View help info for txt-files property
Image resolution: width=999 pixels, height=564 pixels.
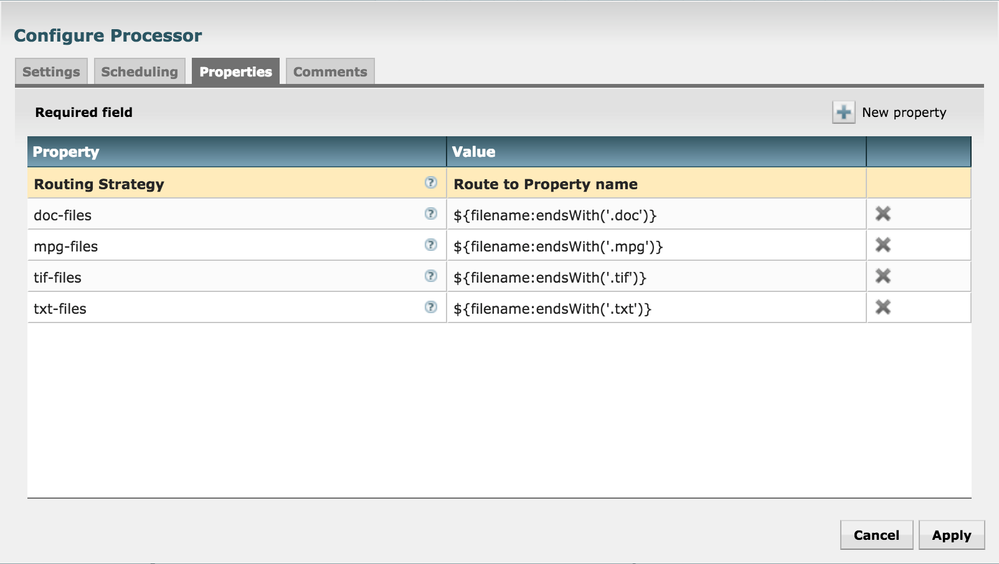coord(431,307)
